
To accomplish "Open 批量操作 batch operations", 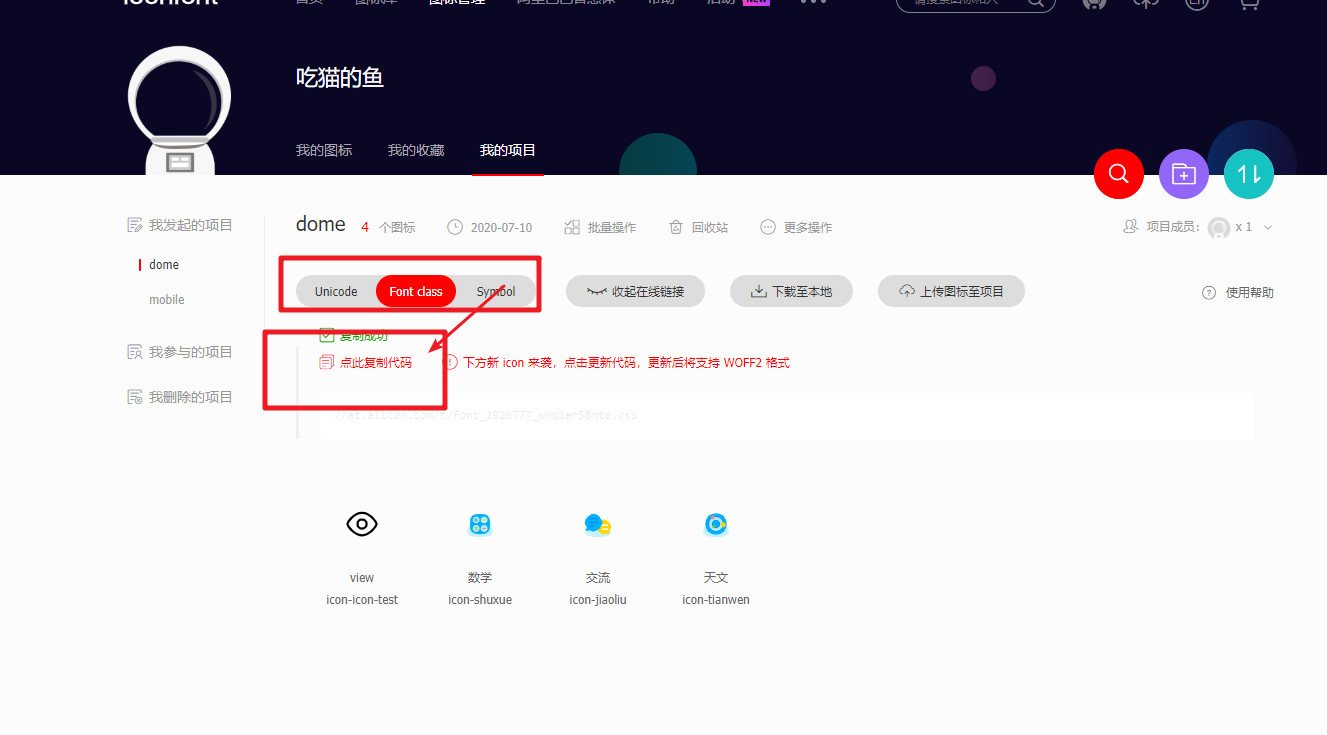I will [600, 227].
